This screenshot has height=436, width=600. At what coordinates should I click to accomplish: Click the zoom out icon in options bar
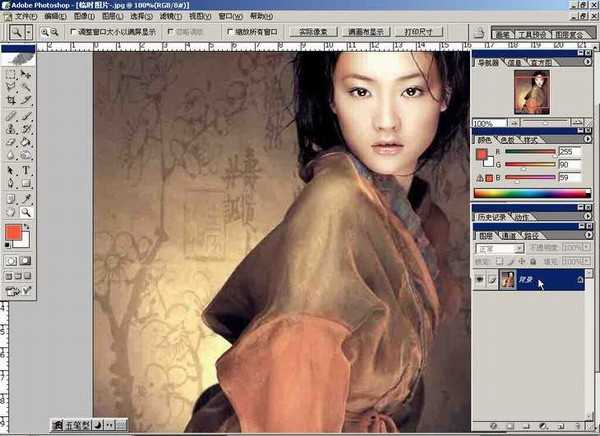pyautogui.click(x=53, y=32)
